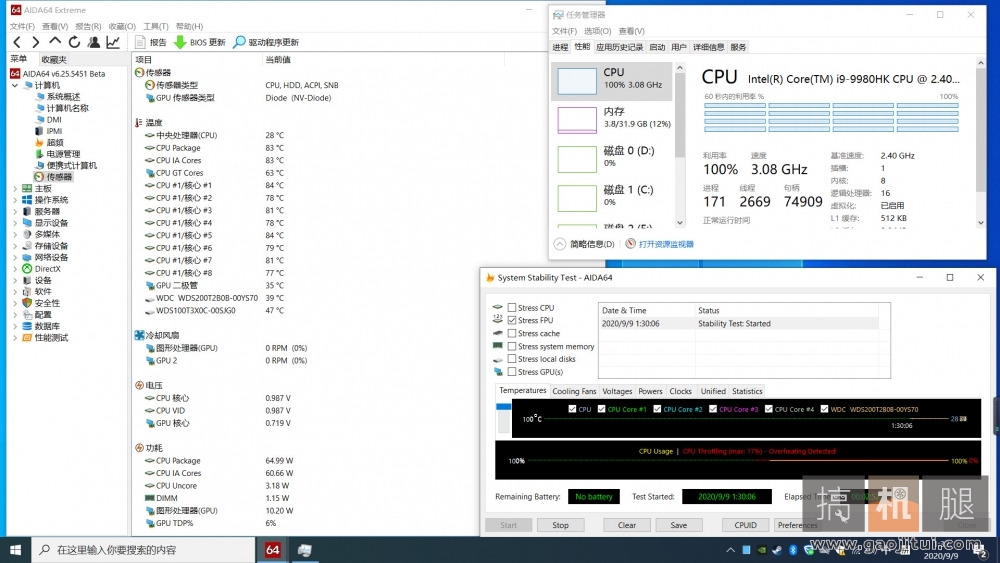Uncheck the Stress FPU checkbox

click(511, 320)
